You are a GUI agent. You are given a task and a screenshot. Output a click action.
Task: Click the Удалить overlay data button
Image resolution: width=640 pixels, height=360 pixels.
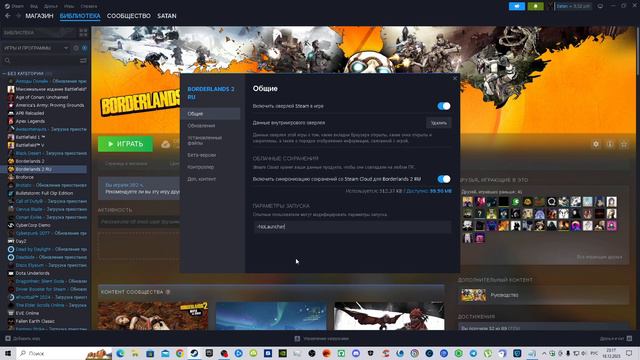pos(439,123)
